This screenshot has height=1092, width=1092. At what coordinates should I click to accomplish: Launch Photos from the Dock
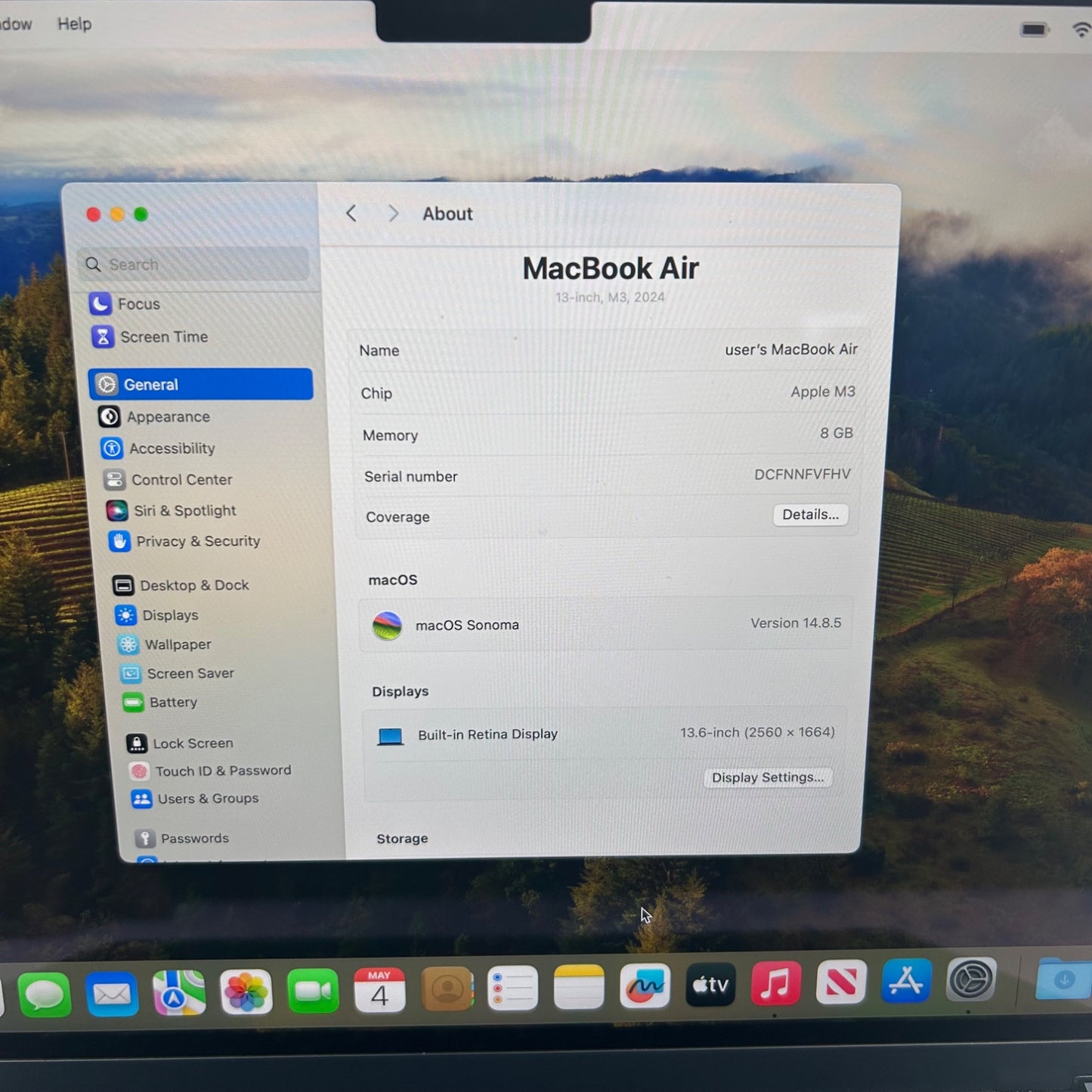coord(246,992)
